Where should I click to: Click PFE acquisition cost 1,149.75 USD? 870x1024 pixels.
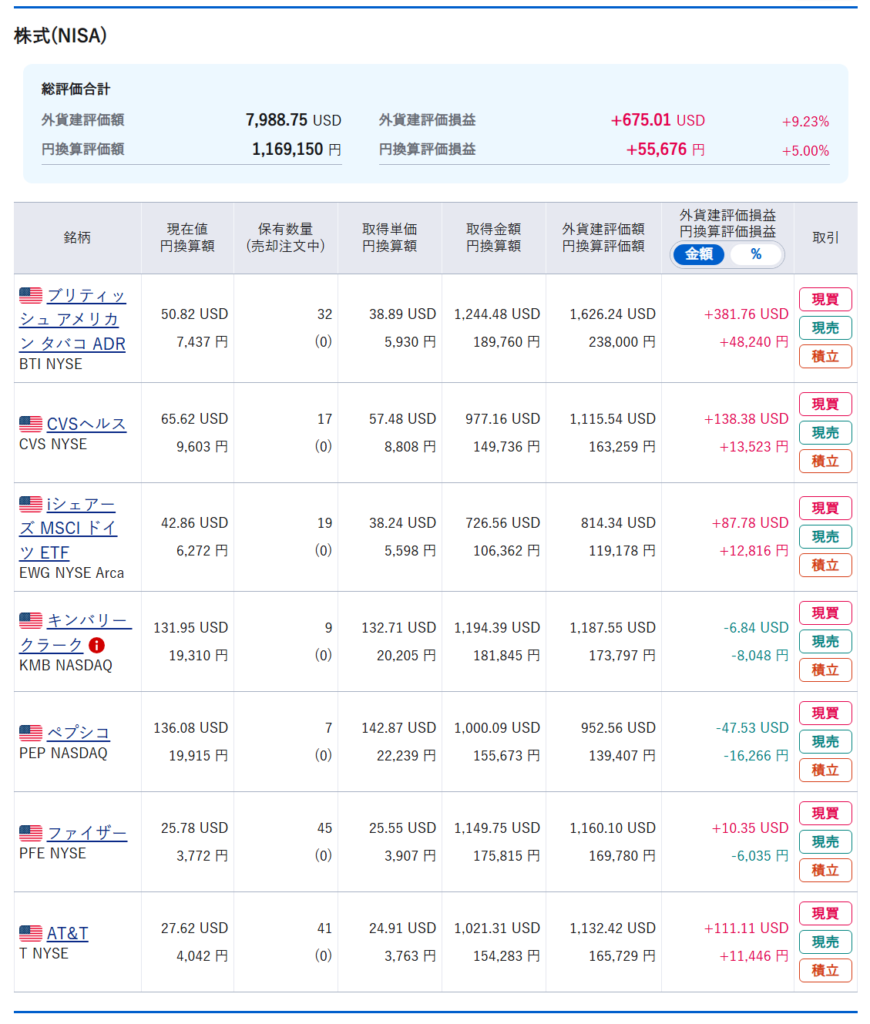pyautogui.click(x=497, y=828)
